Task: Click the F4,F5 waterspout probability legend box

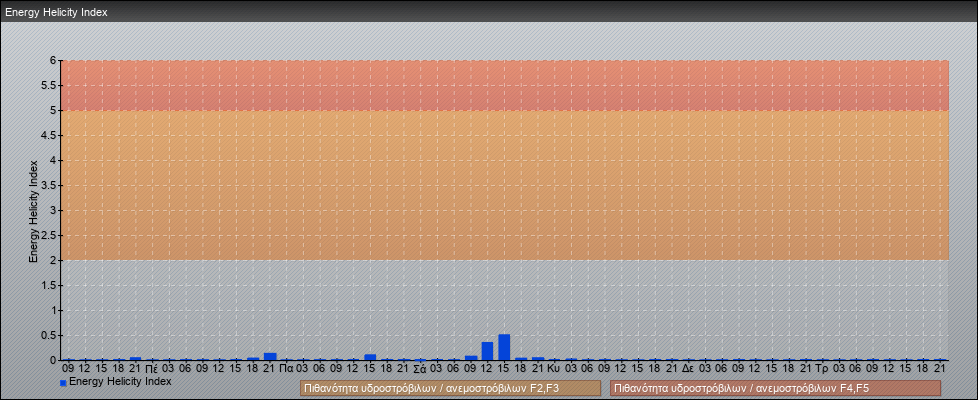Action: [x=775, y=388]
